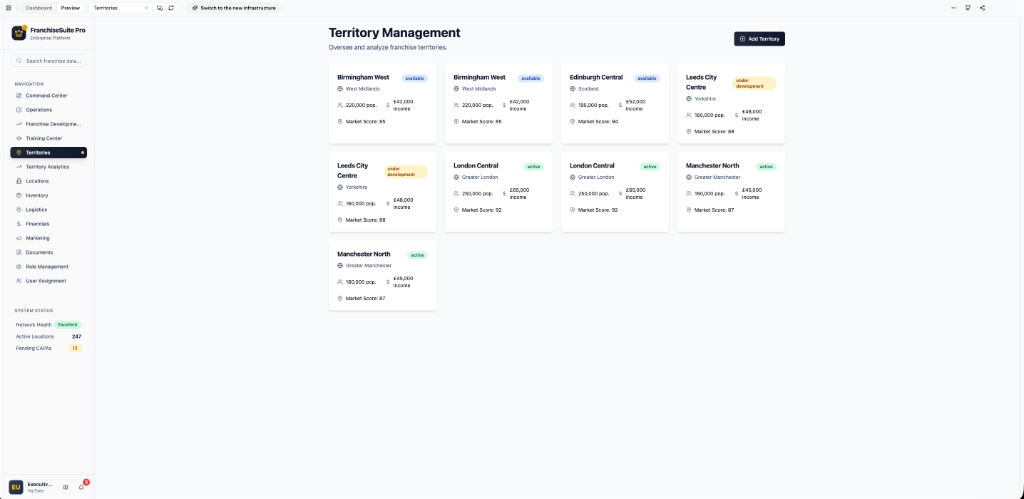Click the refresh preview icon
Image resolution: width=1024 pixels, height=499 pixels.
tap(171, 8)
